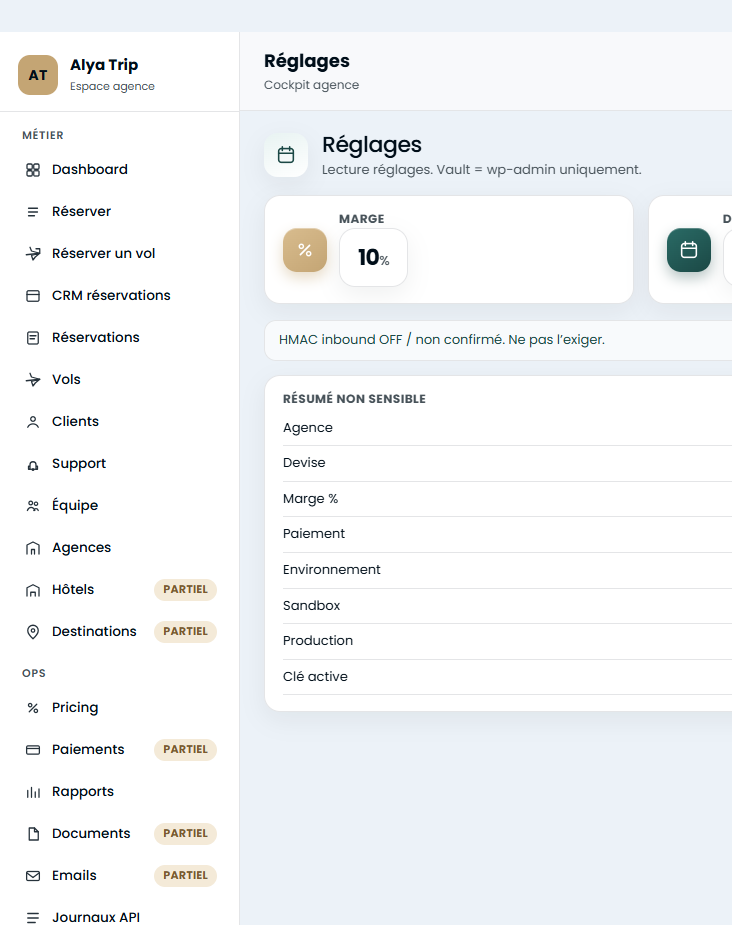
Task: Click the Équipe people icon
Action: click(33, 506)
